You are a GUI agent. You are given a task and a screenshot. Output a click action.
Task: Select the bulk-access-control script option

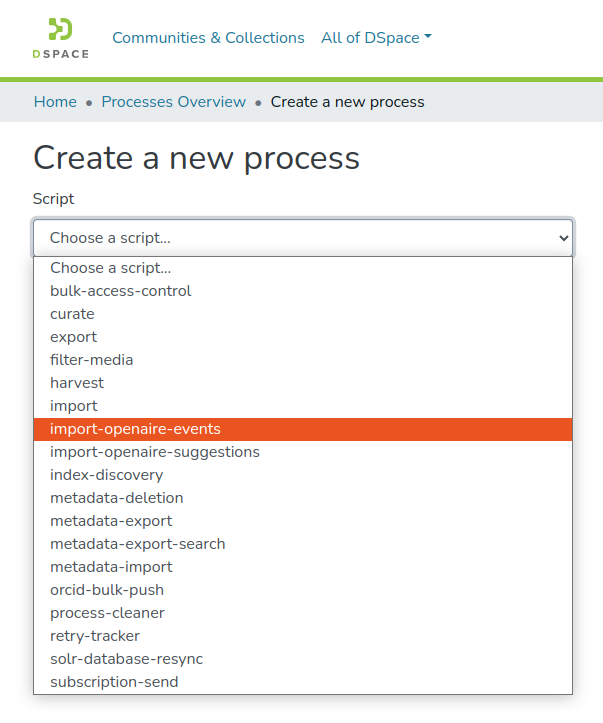coord(121,291)
